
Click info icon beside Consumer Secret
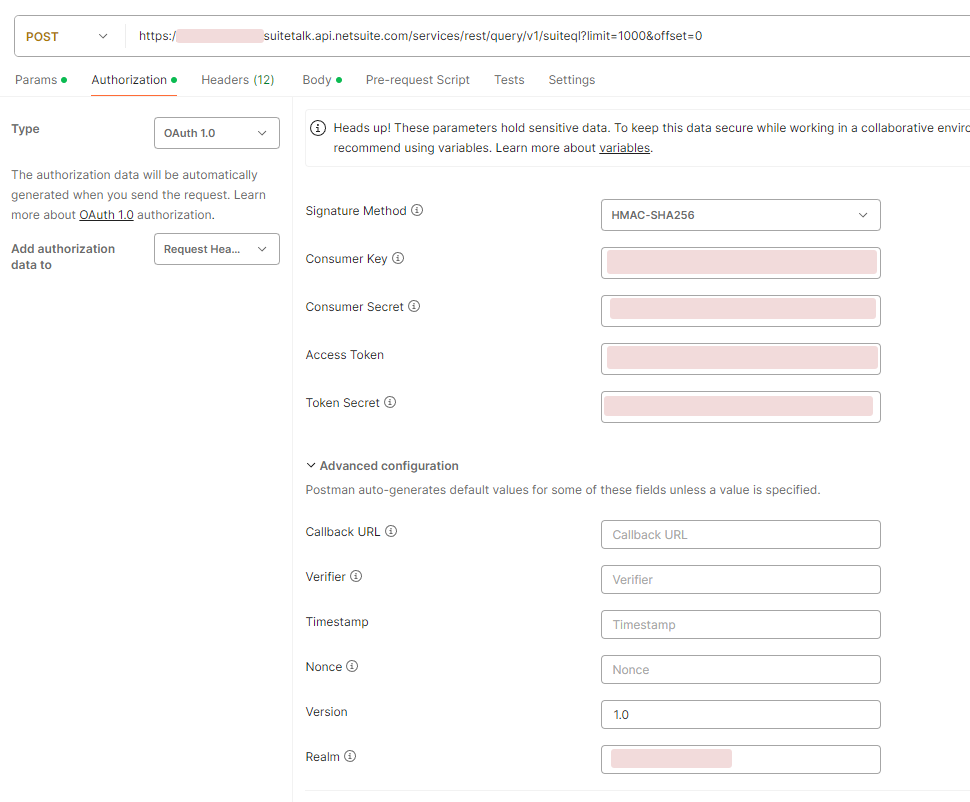click(414, 307)
